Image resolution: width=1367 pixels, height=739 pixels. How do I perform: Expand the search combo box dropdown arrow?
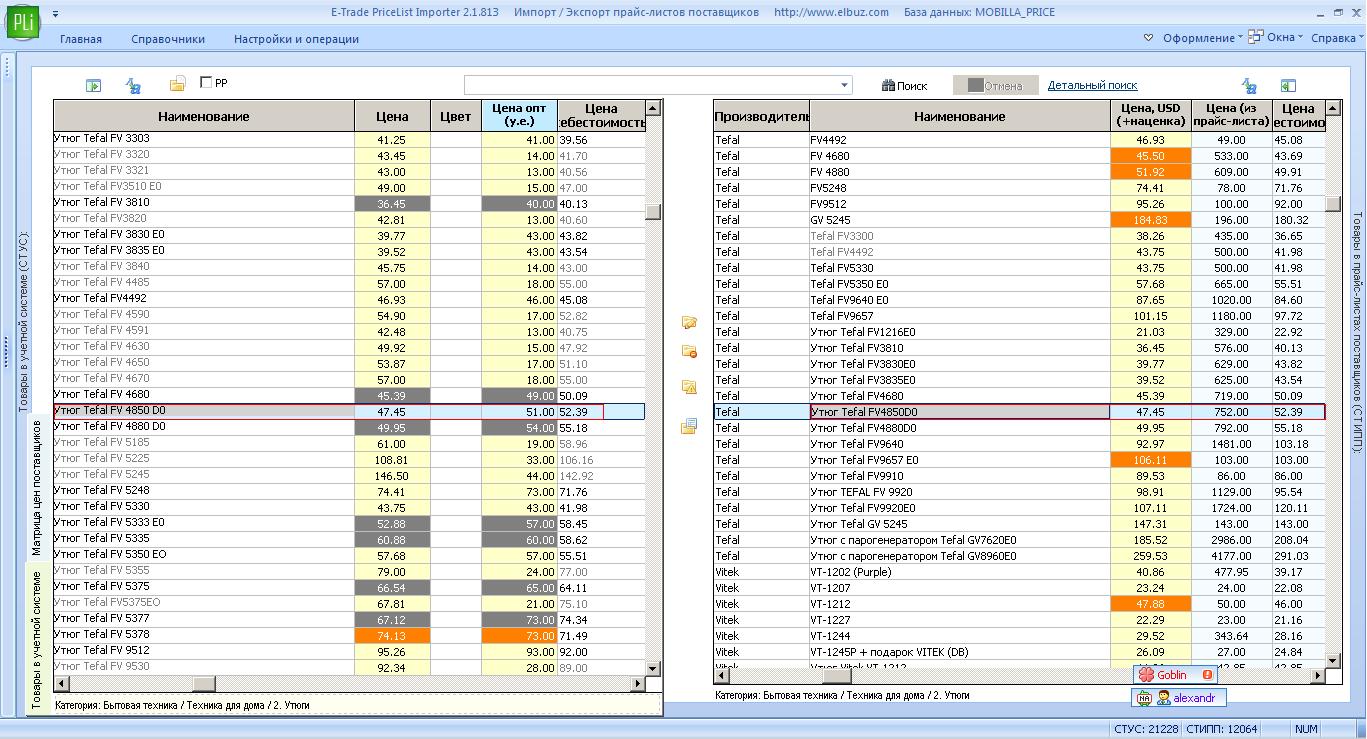pyautogui.click(x=845, y=85)
